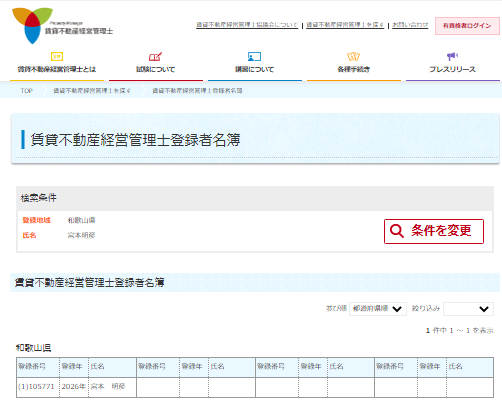The height and width of the screenshot is (405, 502).
Task: Click the result count text 1 件中
Action: (436, 330)
